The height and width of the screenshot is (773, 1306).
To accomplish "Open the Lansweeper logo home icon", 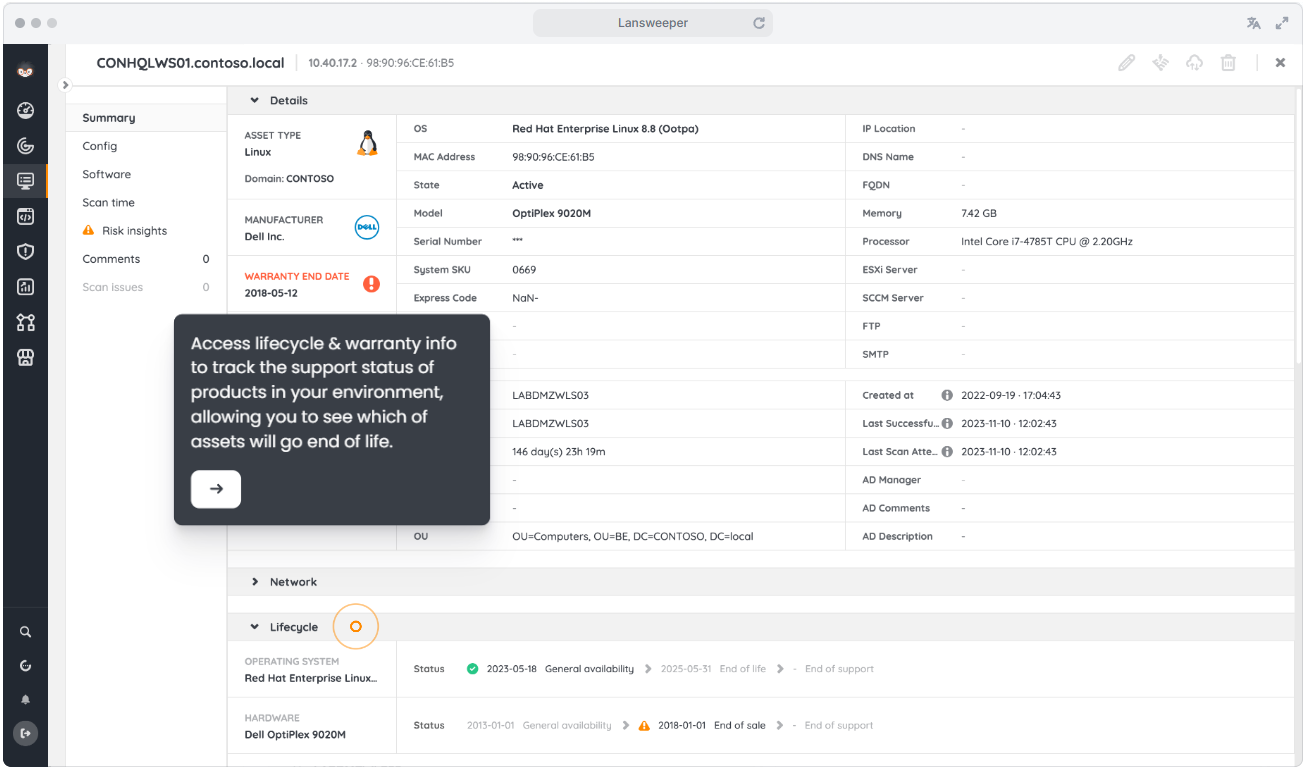I will pos(26,71).
